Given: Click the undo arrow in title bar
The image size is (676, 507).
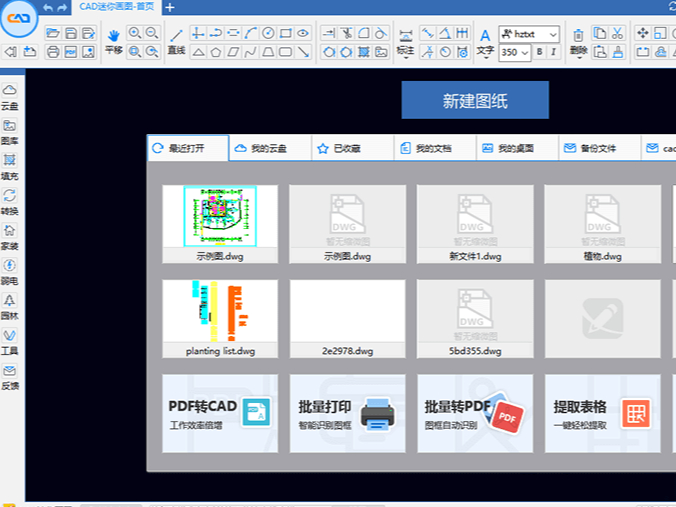Looking at the screenshot, I should pyautogui.click(x=48, y=8).
